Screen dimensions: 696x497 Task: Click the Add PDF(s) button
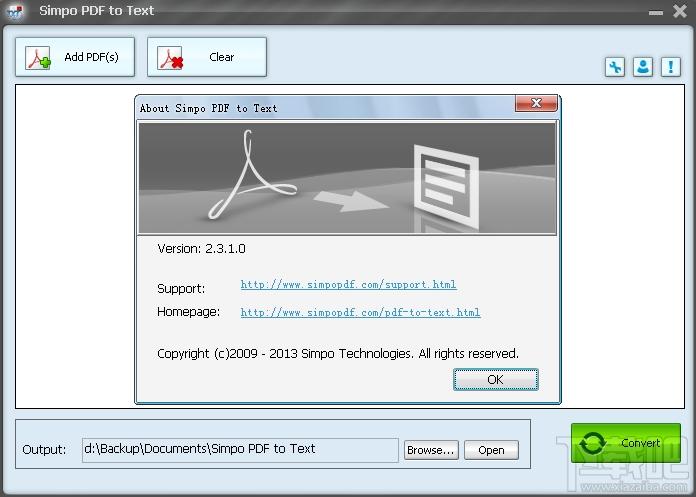[75, 57]
